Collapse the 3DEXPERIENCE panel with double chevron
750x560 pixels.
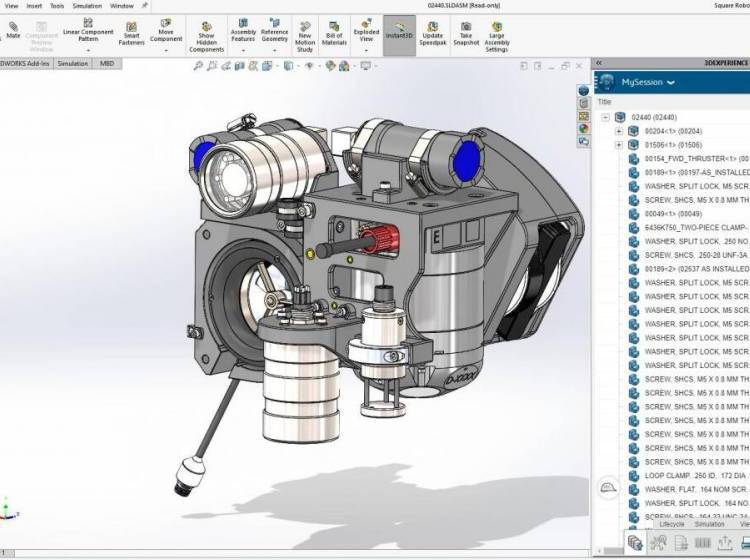(598, 62)
